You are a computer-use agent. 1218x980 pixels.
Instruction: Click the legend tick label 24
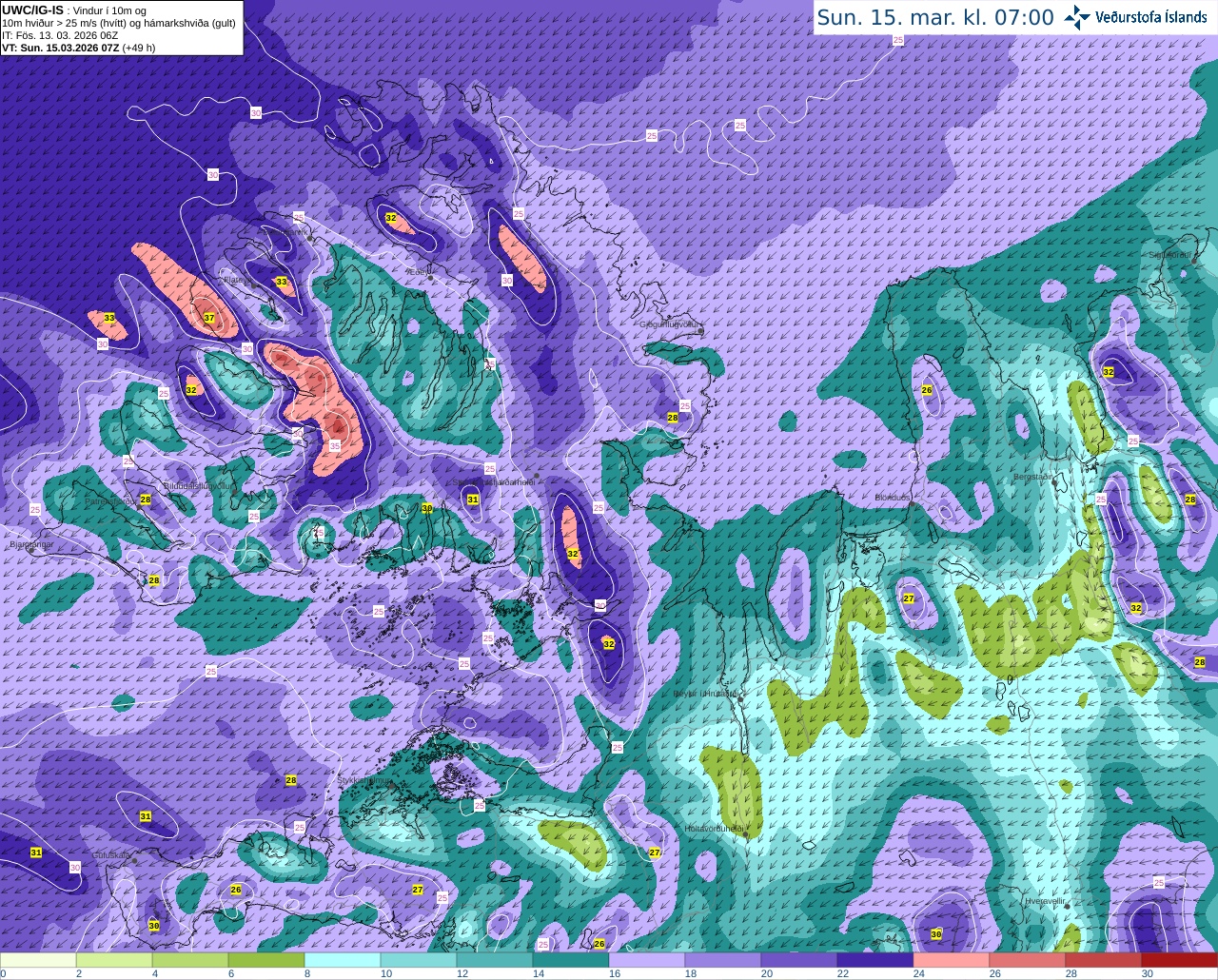[918, 973]
